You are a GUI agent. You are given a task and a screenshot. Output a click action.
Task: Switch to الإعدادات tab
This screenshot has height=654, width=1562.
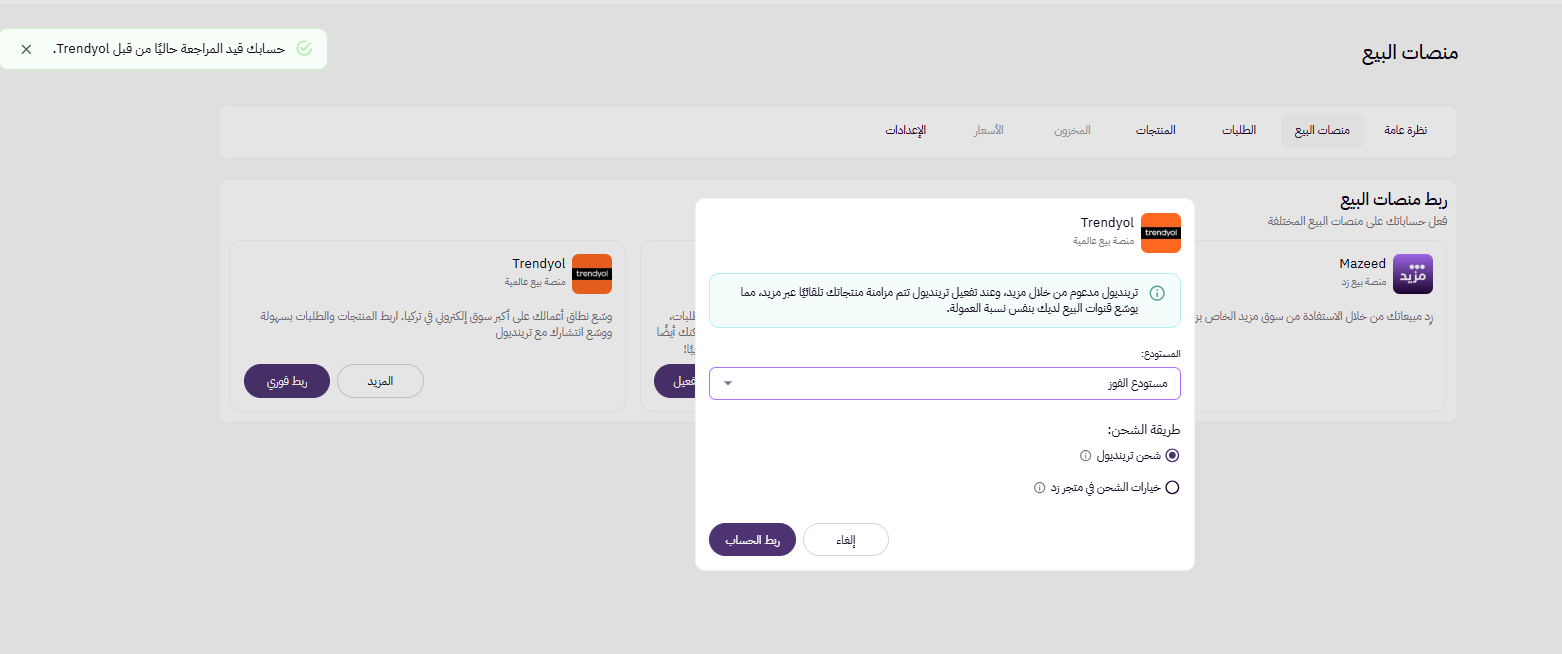click(x=905, y=131)
